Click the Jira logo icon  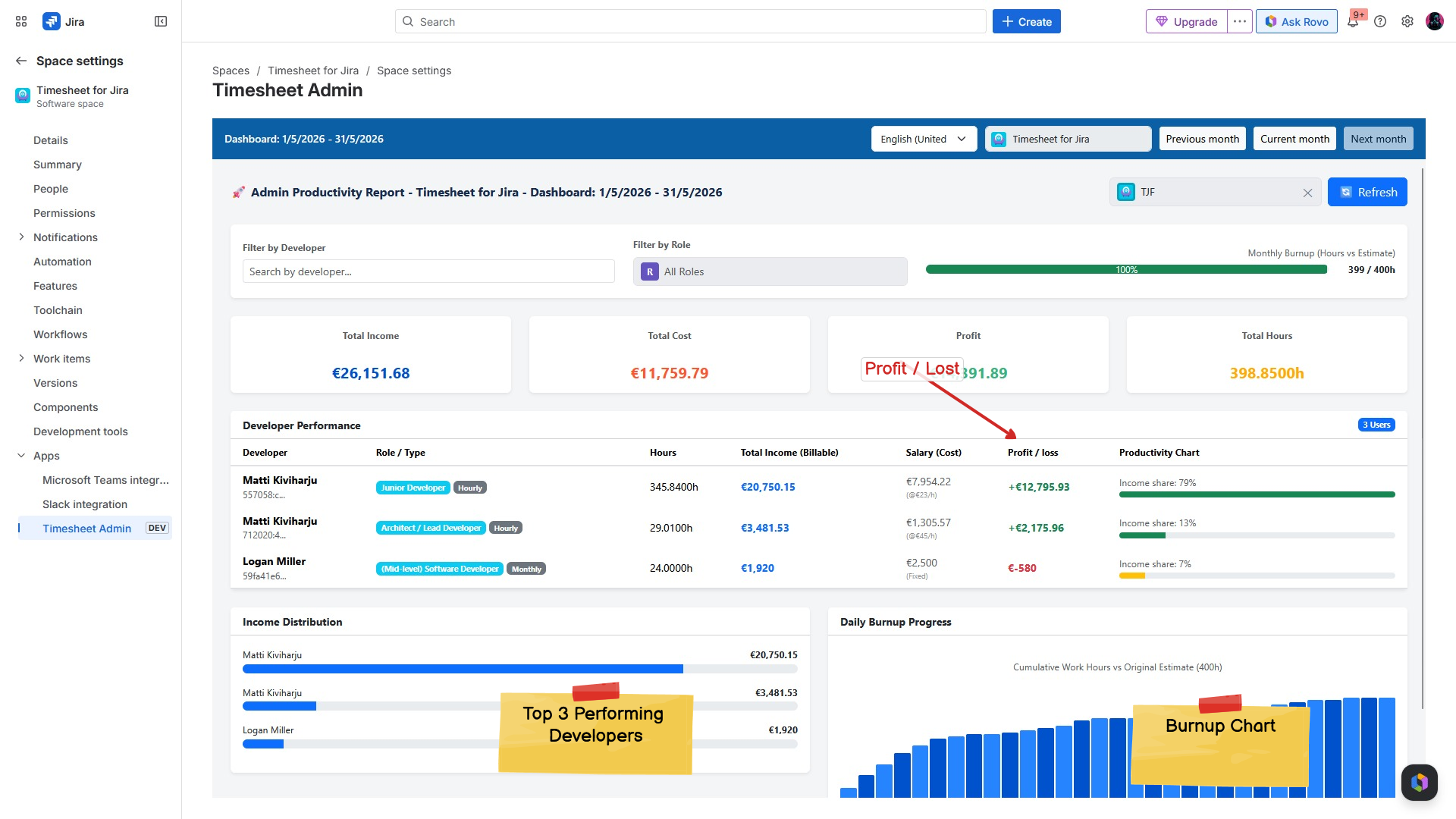[x=52, y=21]
